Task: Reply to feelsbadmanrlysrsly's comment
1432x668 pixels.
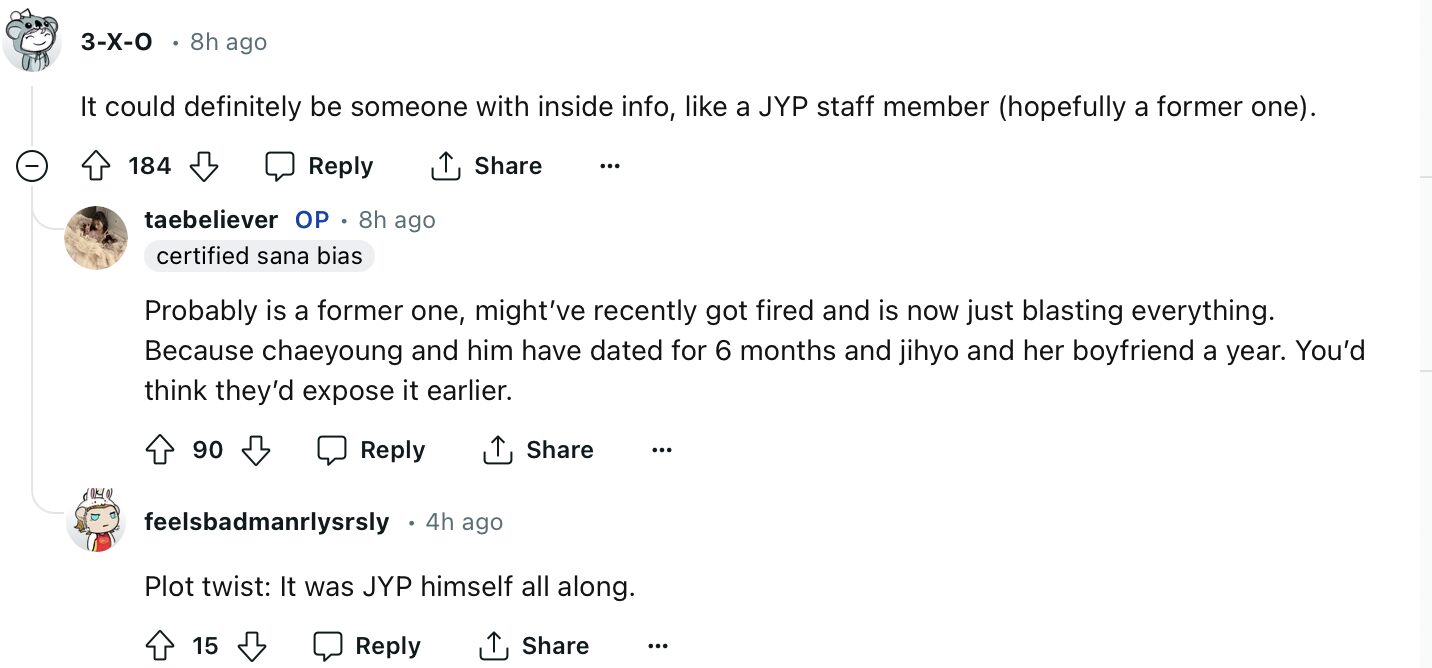Action: coord(367,646)
